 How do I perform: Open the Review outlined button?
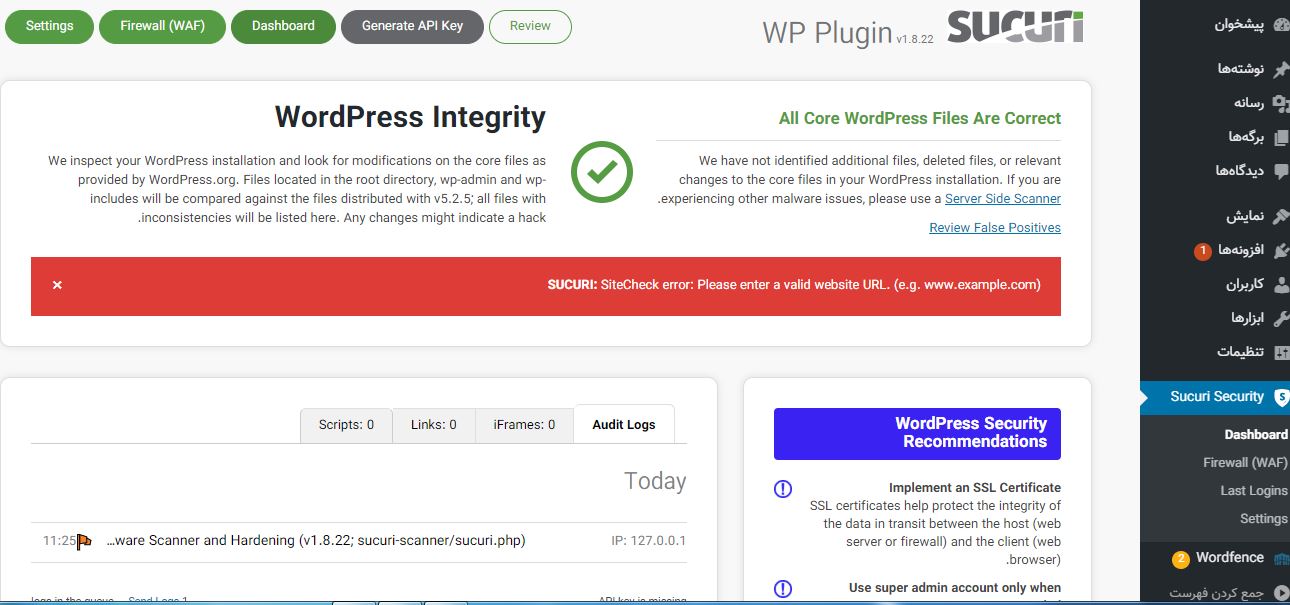(530, 26)
